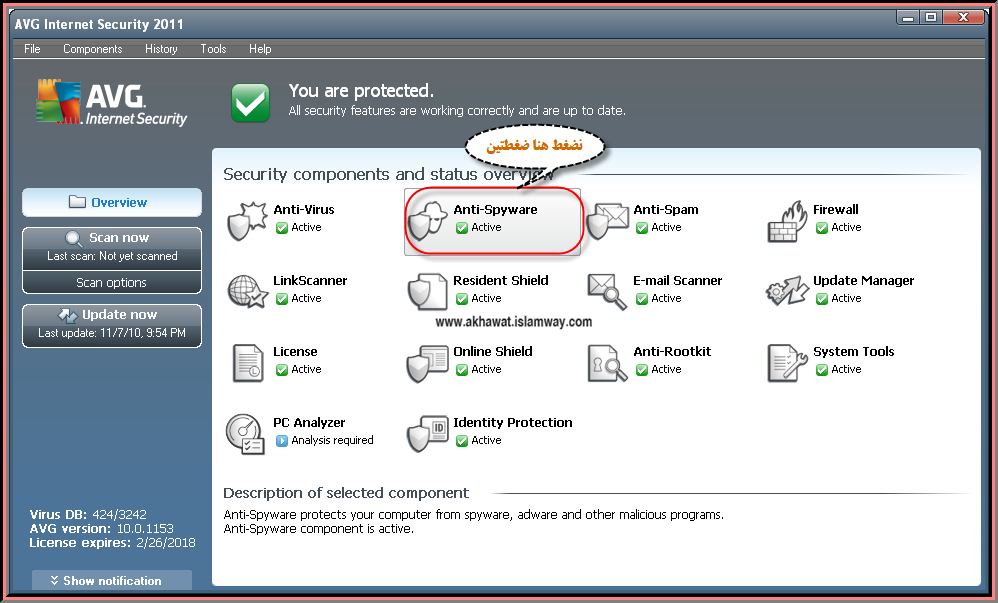Click 'Last scan: Not yet scanned' text
This screenshot has height=603, width=998.
[x=112, y=256]
